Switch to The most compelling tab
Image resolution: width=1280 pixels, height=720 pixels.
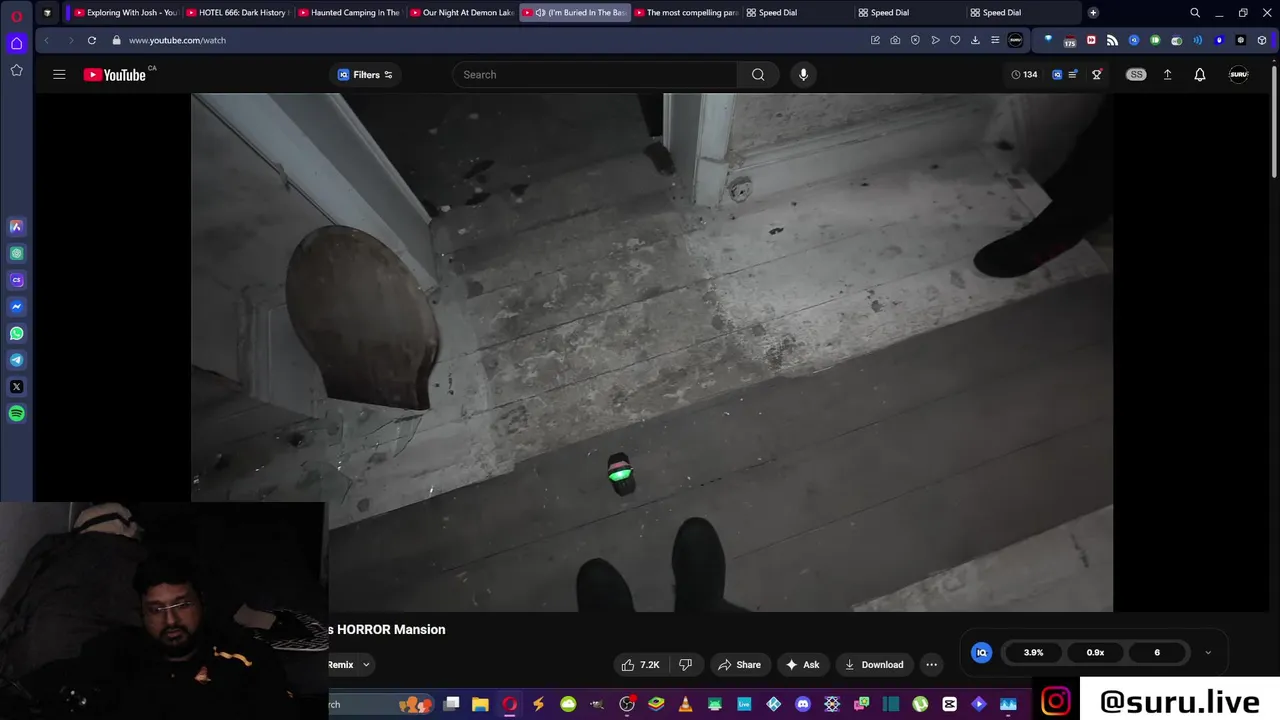(685, 13)
